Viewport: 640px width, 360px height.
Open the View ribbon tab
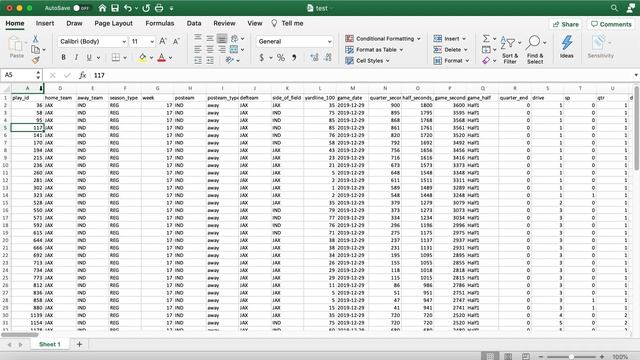255,23
